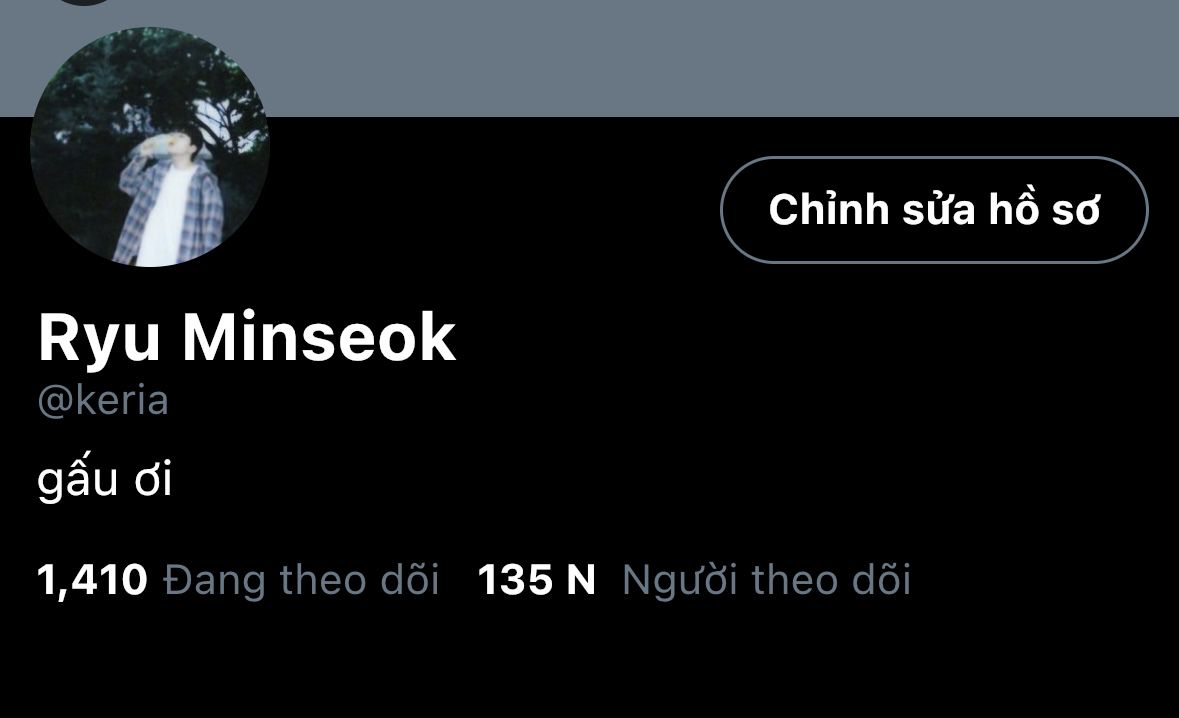Click the word Ryu in the profile name
Viewport: 1179px width, 718px height.
click(x=99, y=340)
